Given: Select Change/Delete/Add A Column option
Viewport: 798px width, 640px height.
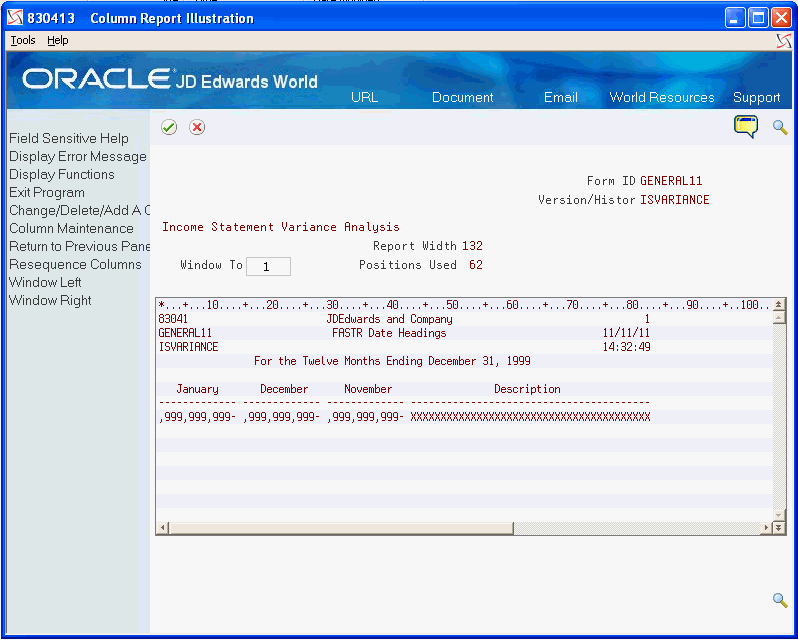Looking at the screenshot, I should pyautogui.click(x=79, y=210).
